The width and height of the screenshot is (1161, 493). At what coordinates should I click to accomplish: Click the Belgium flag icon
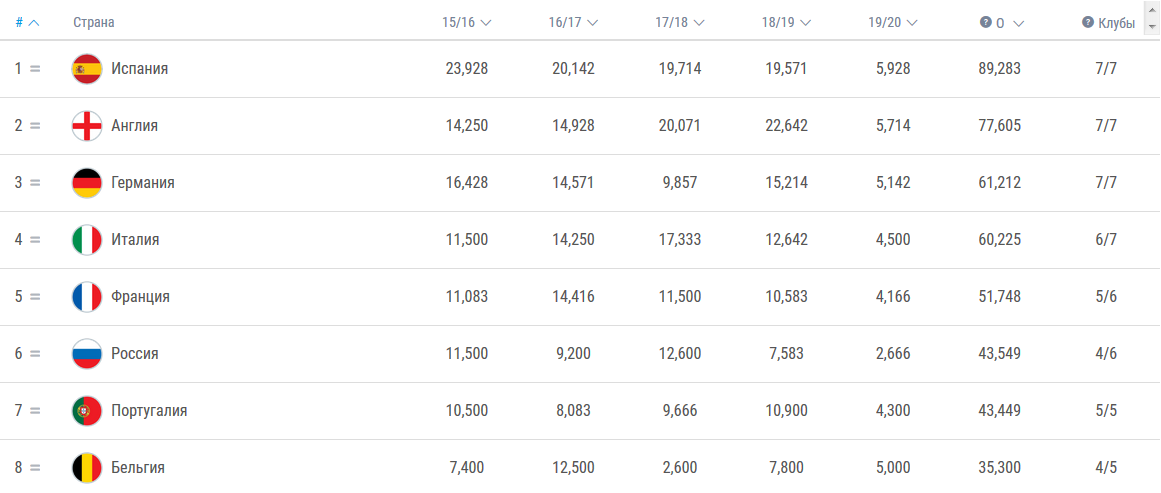pyautogui.click(x=87, y=468)
